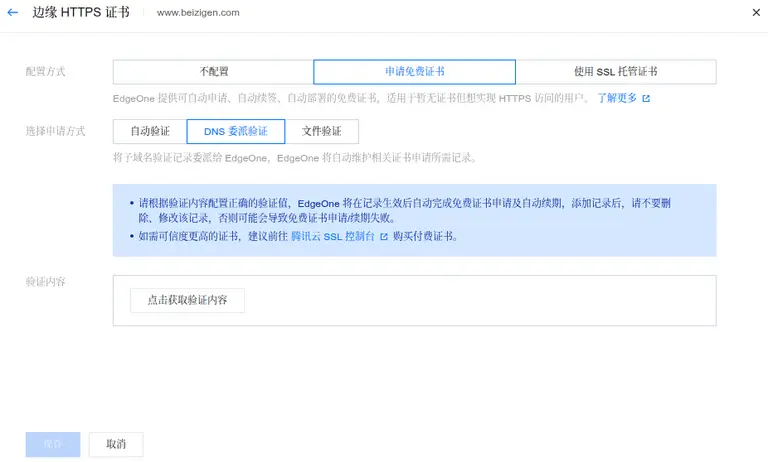Click the 边缘 HTTPS 证书 title
768x462 pixels.
tap(81, 12)
